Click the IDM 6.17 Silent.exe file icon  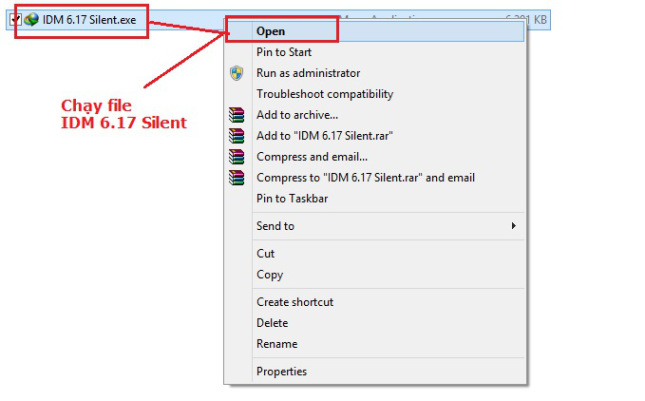(x=31, y=19)
